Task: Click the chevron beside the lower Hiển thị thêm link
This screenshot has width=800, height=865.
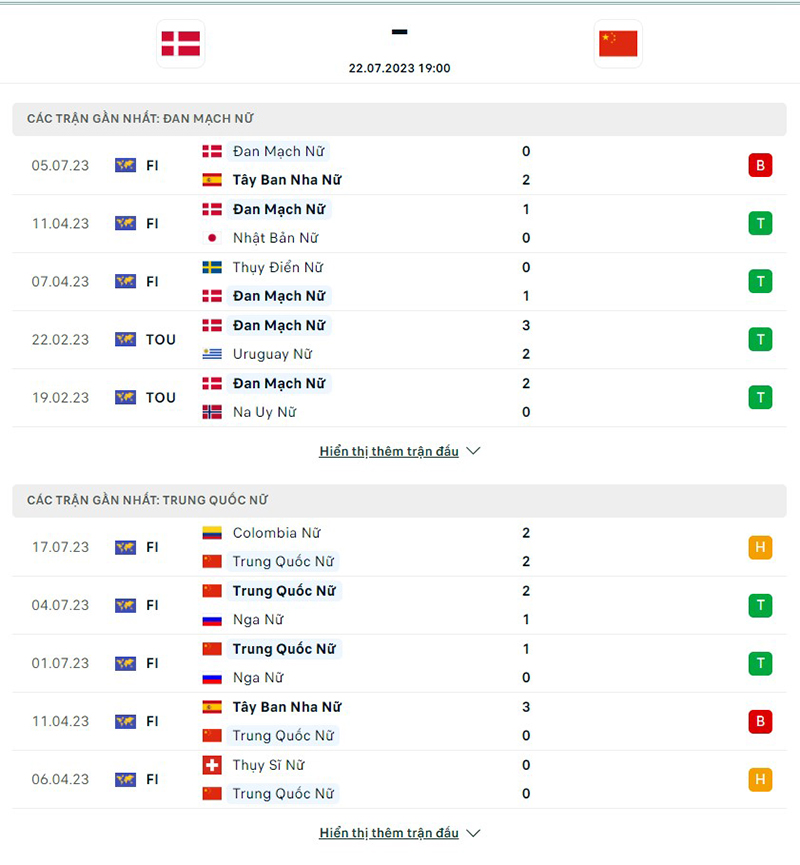Action: [x=473, y=832]
